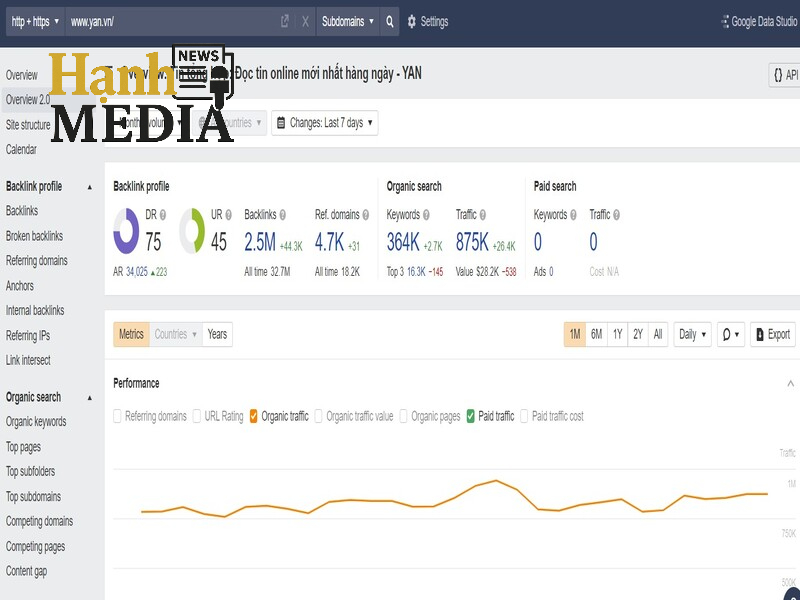
Task: Click Backlinks help question icon
Action: tap(283, 215)
